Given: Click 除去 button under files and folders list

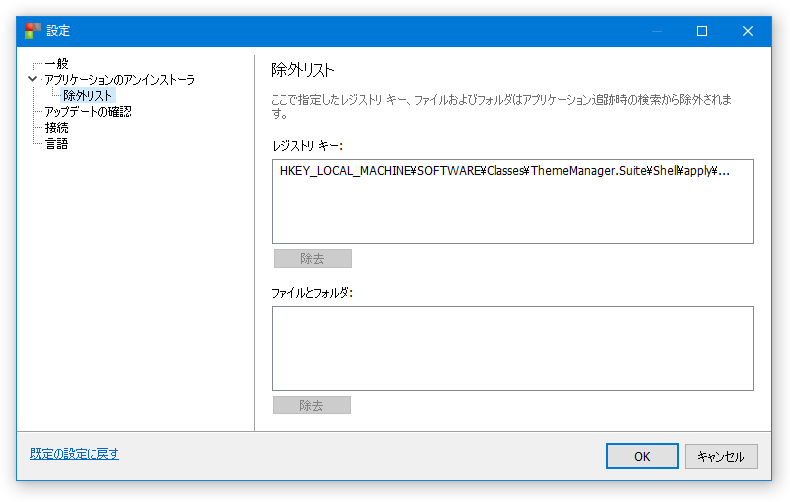Looking at the screenshot, I should click(x=312, y=405).
